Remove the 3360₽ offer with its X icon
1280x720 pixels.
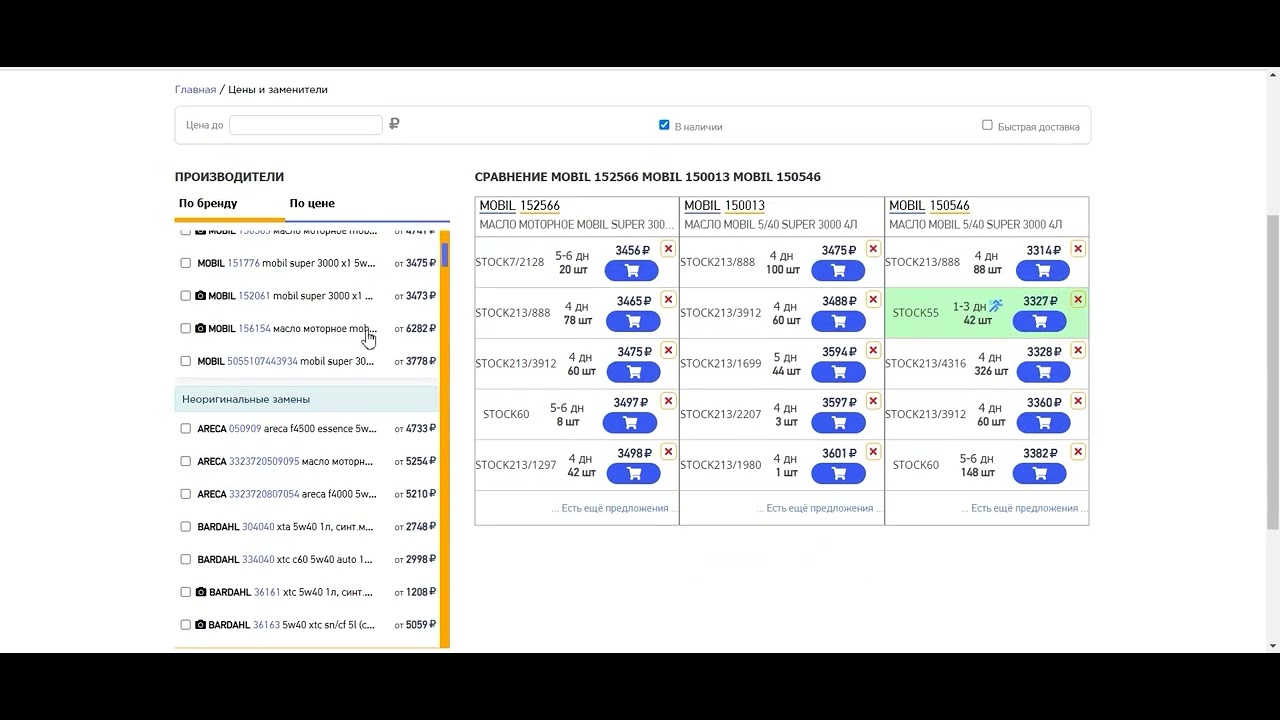1078,401
